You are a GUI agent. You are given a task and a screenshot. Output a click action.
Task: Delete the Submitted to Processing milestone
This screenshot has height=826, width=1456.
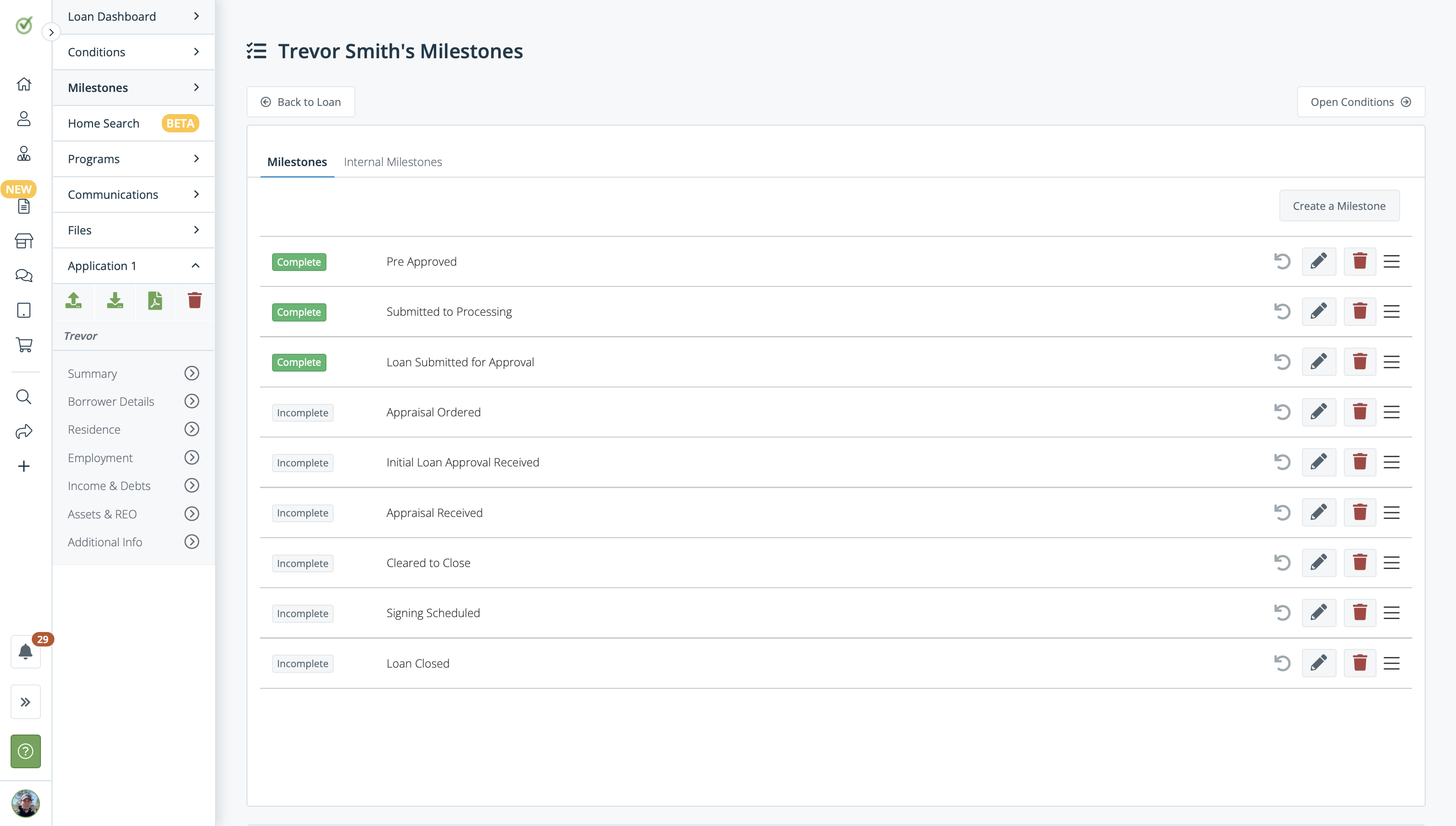[1360, 311]
